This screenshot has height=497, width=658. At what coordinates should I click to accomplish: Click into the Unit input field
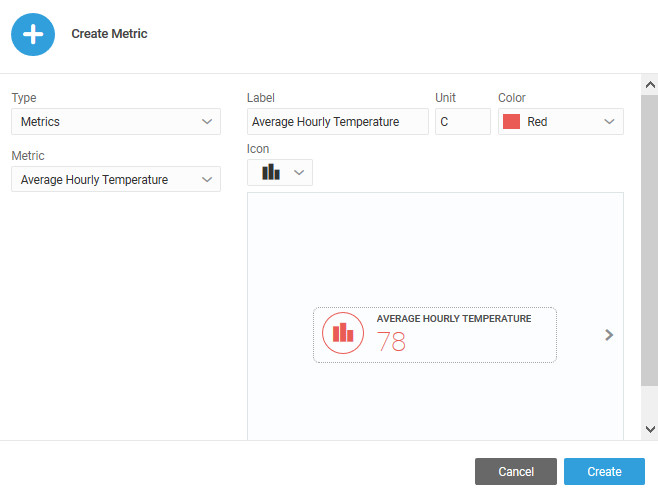[463, 122]
